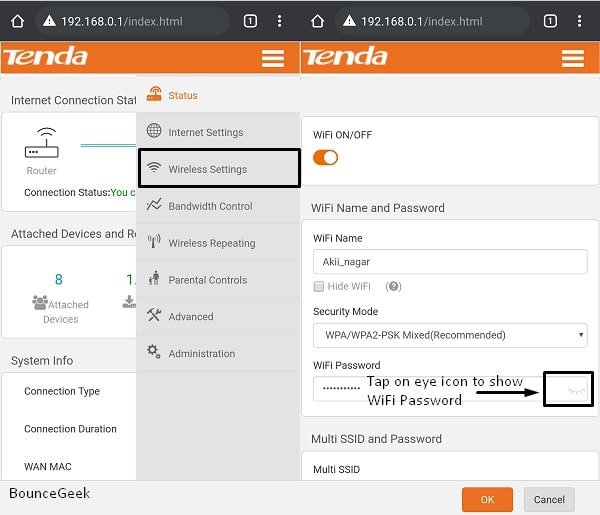Click Tenda logo in left window
This screenshot has height=515, width=600.
point(46,56)
